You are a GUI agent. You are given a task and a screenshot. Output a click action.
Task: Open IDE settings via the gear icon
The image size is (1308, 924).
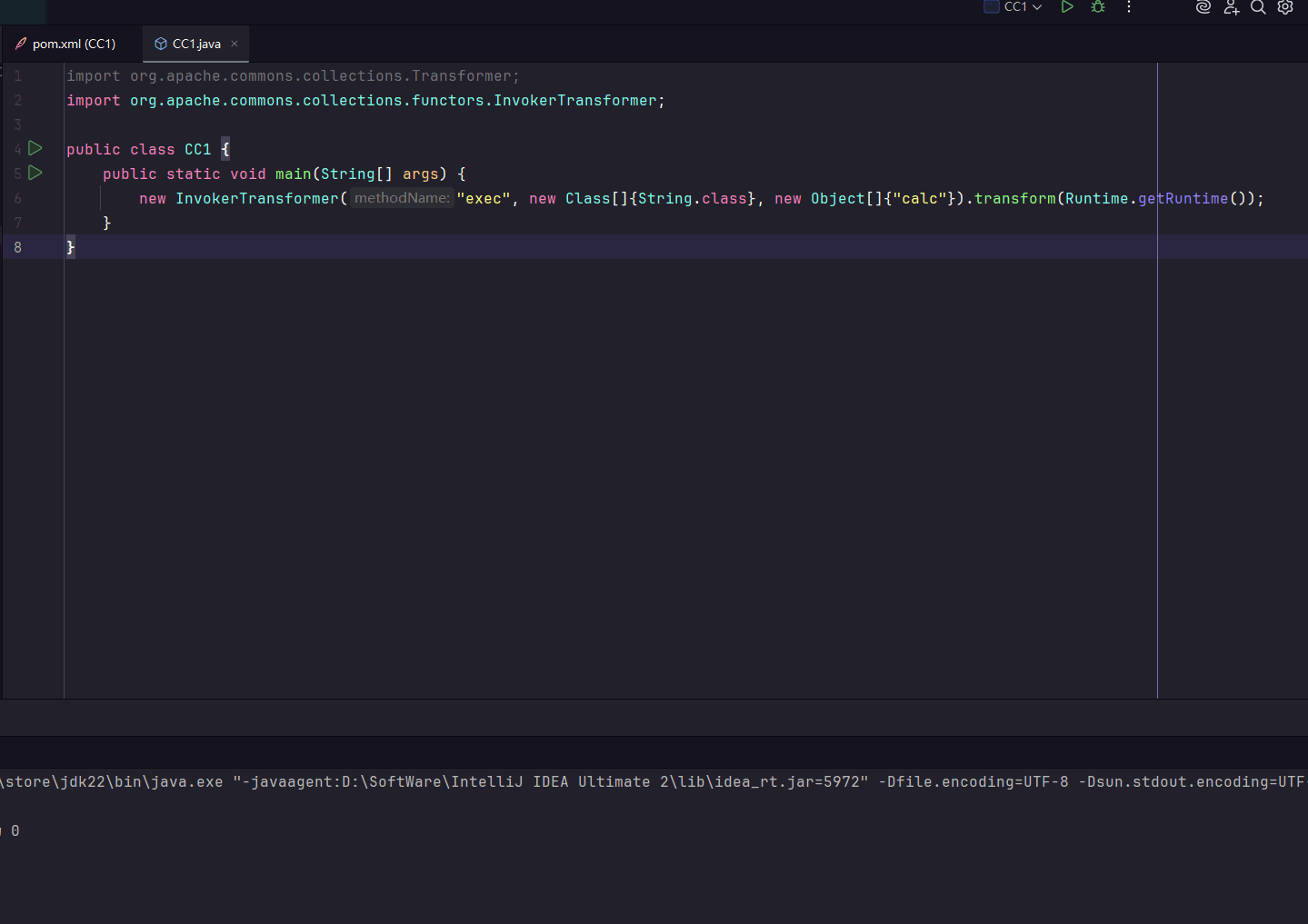(1285, 7)
